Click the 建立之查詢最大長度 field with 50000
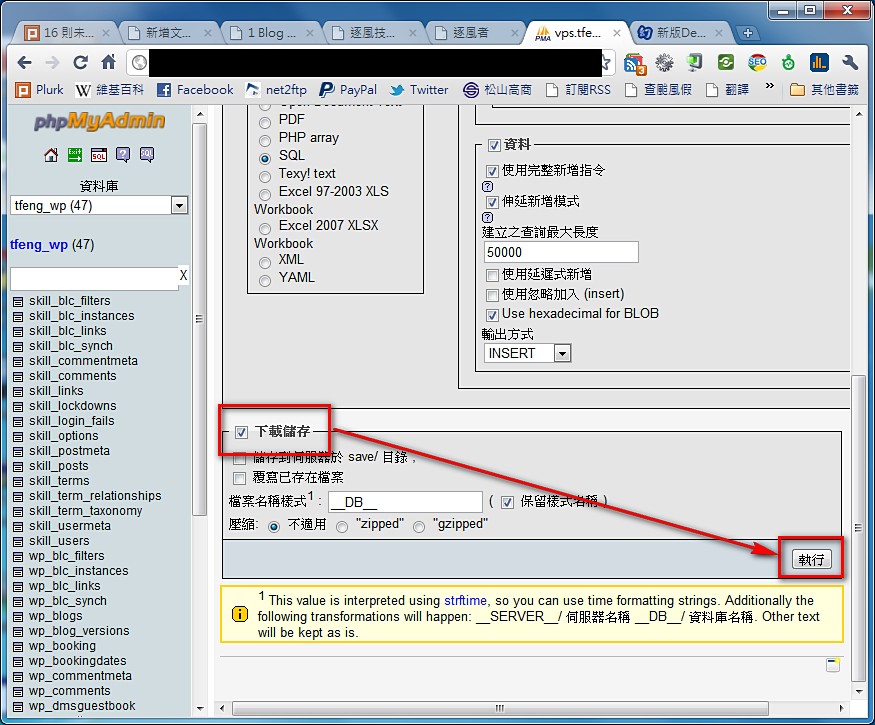Viewport: 875px width, 725px height. [x=561, y=252]
